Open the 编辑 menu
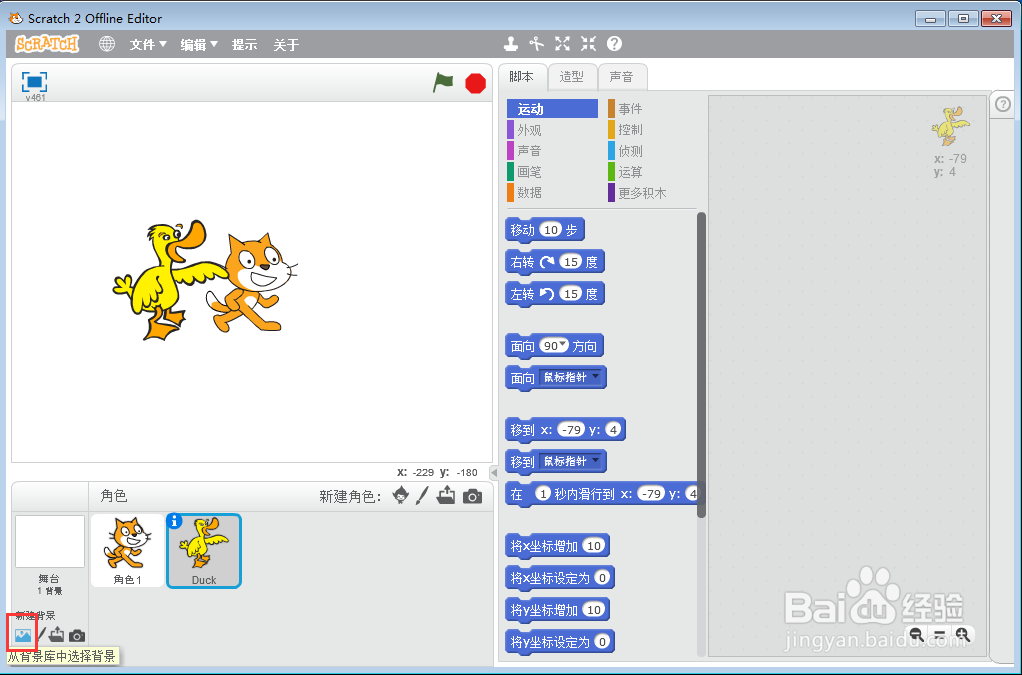 coord(199,44)
